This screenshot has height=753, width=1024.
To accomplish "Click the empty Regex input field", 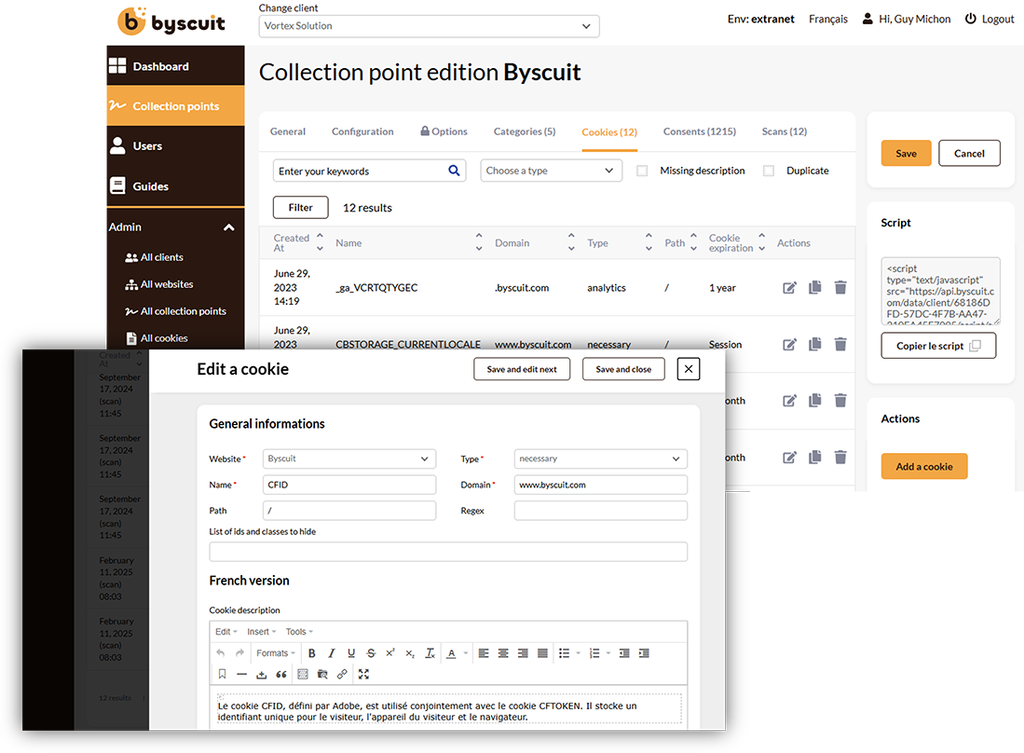I will click(x=601, y=511).
